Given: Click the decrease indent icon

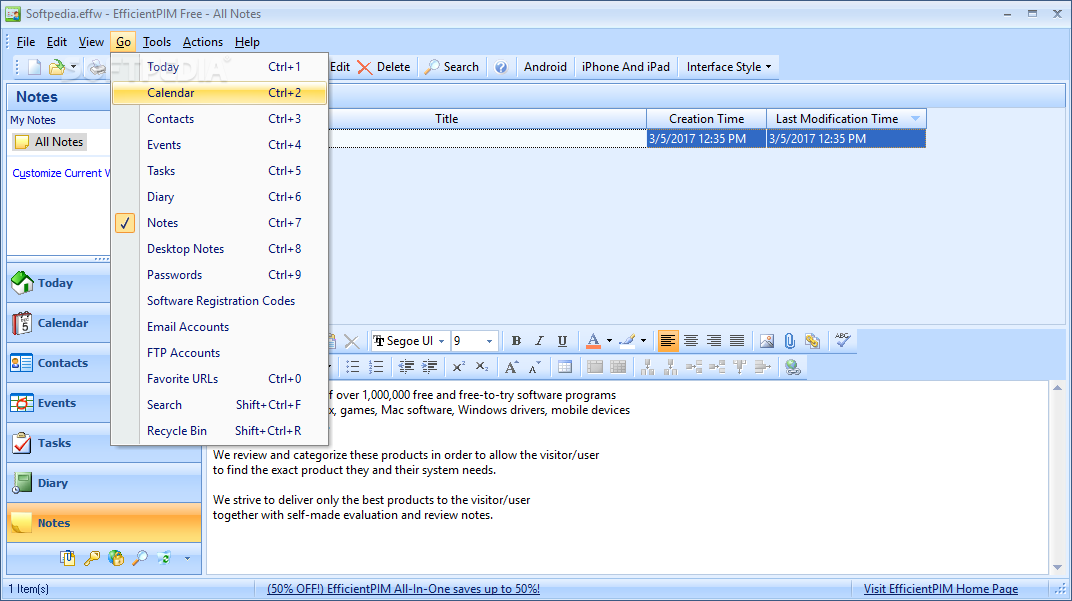Looking at the screenshot, I should tap(406, 367).
